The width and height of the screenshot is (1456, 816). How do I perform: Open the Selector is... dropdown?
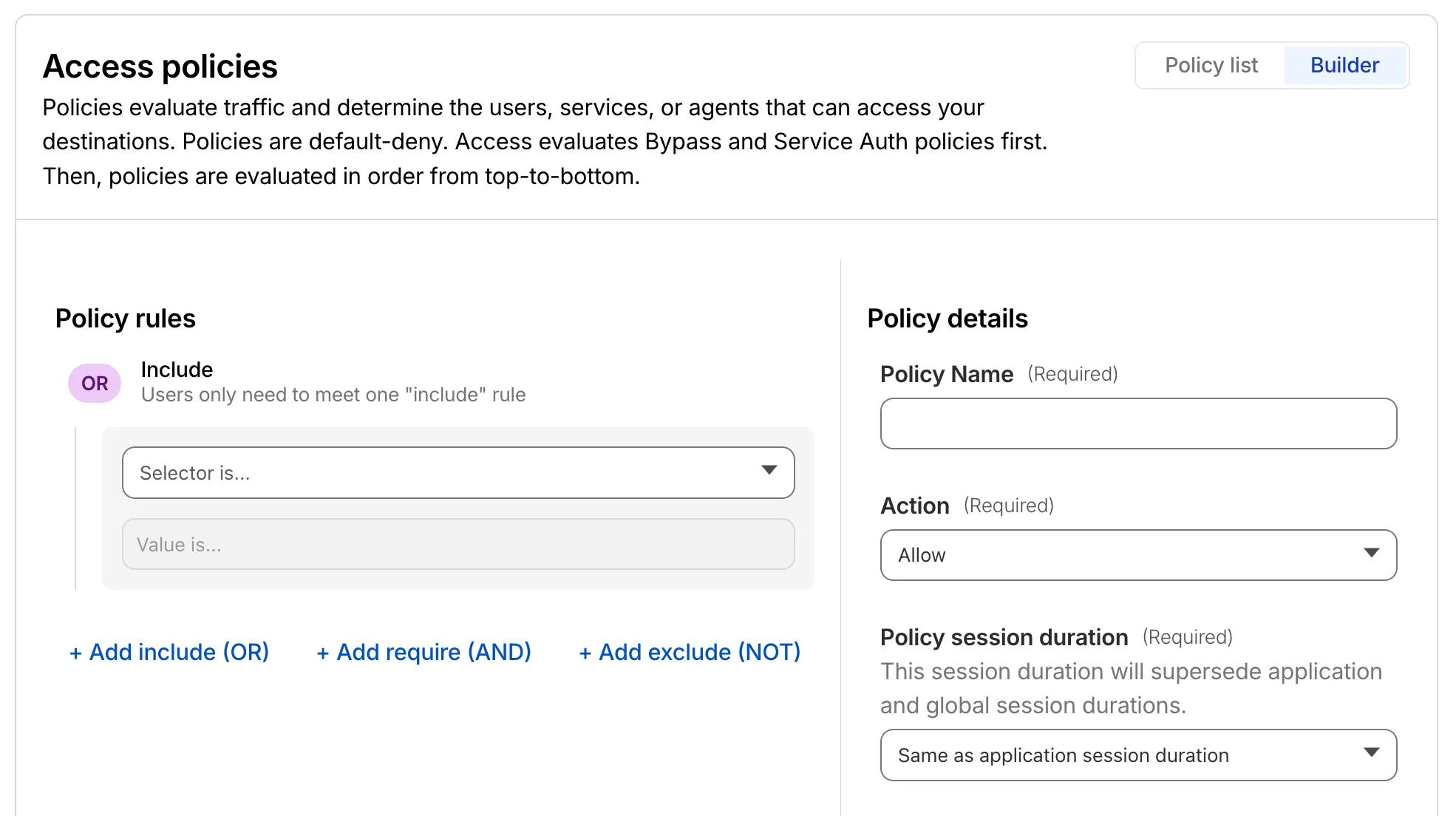tap(457, 472)
